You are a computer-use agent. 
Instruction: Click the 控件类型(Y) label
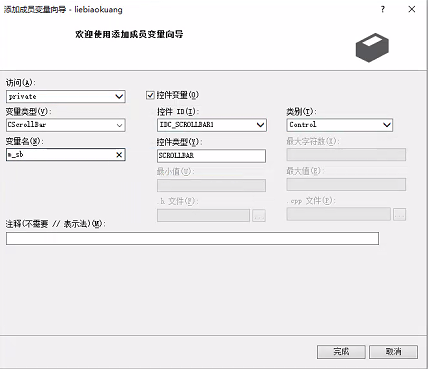179,142
